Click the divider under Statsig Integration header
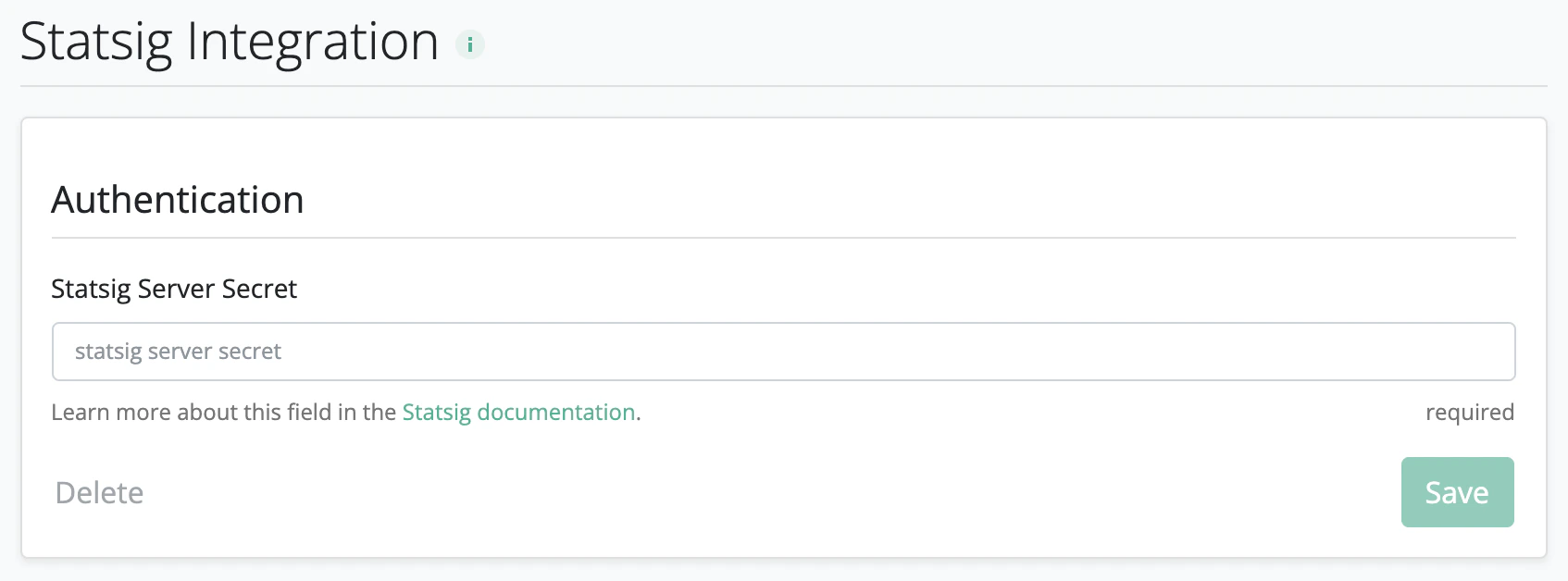Image resolution: width=1568 pixels, height=581 pixels. [784, 88]
